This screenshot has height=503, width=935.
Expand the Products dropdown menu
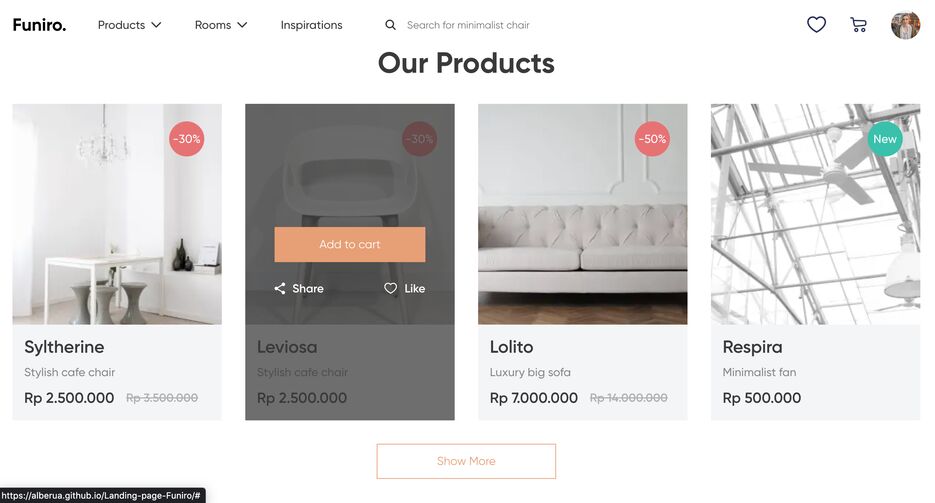click(x=129, y=25)
